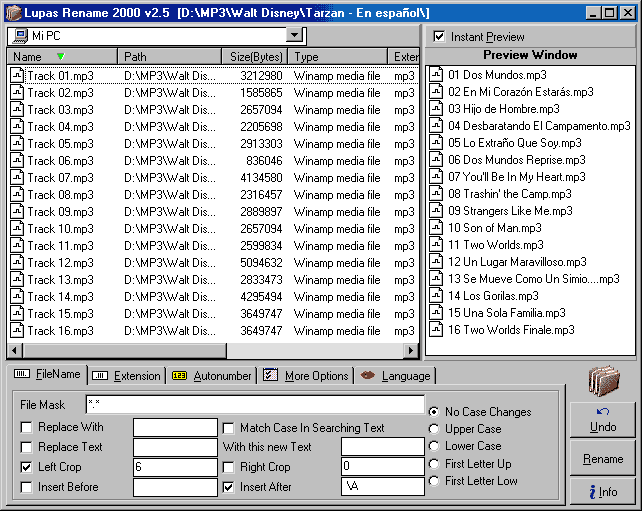Enable the Replace Text checkbox
Viewport: 642px width, 511px height.
click(x=26, y=447)
